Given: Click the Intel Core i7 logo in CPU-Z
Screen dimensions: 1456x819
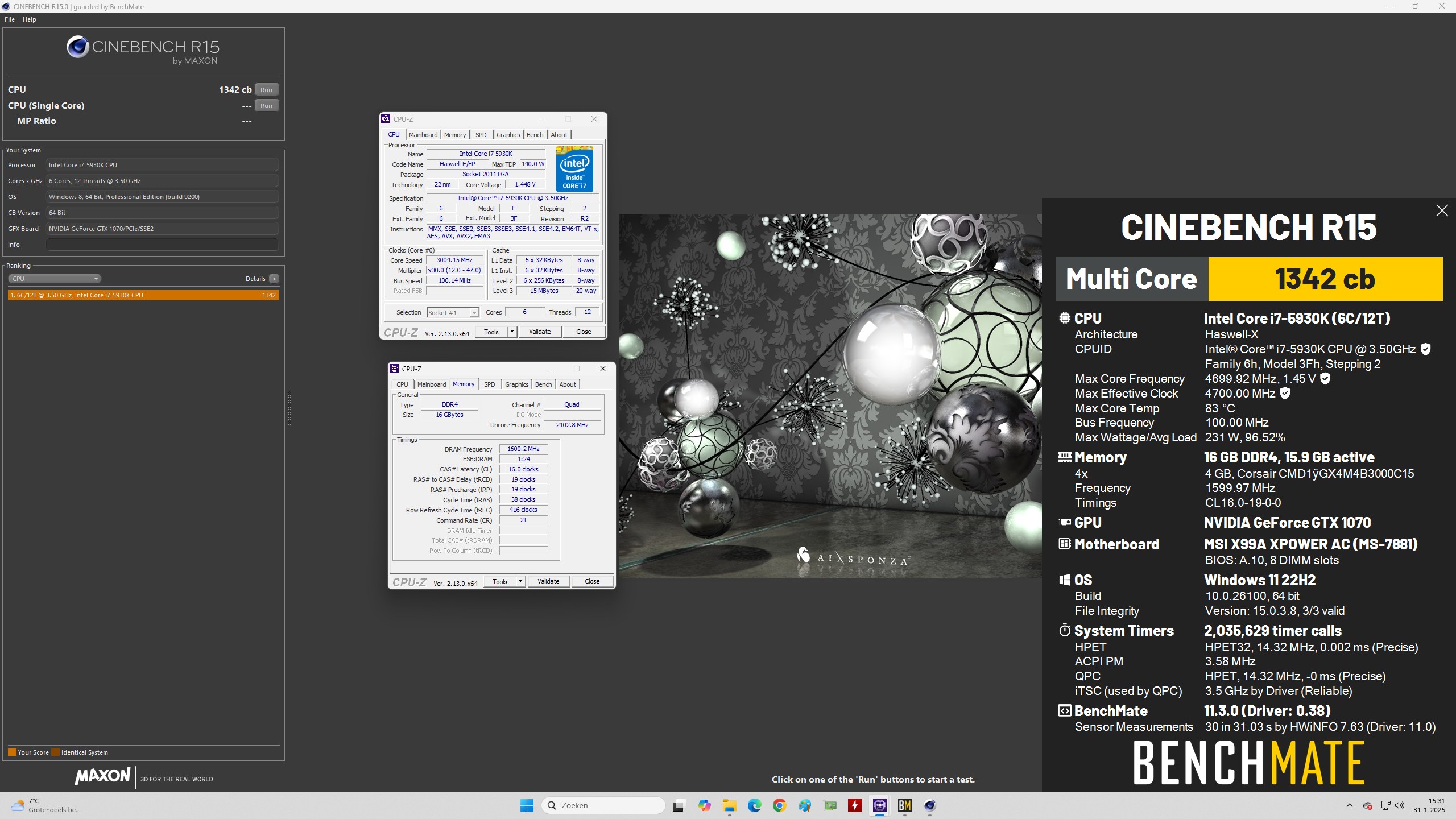Looking at the screenshot, I should 574,169.
